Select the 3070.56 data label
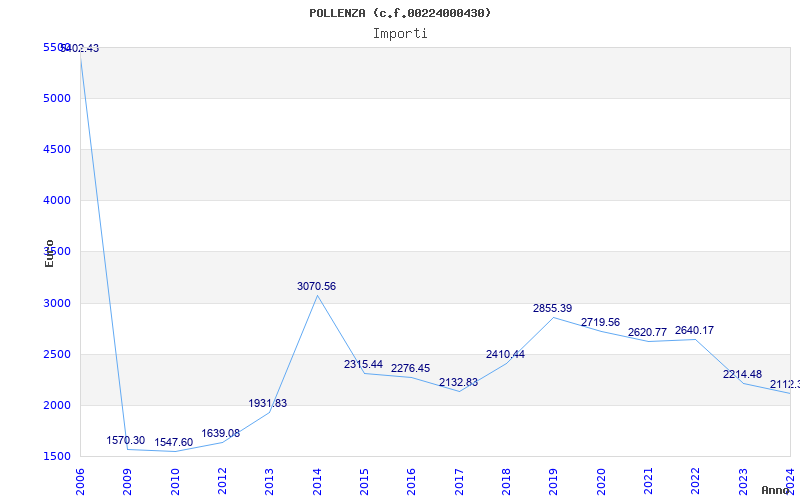Image resolution: width=800 pixels, height=500 pixels. coord(316,287)
